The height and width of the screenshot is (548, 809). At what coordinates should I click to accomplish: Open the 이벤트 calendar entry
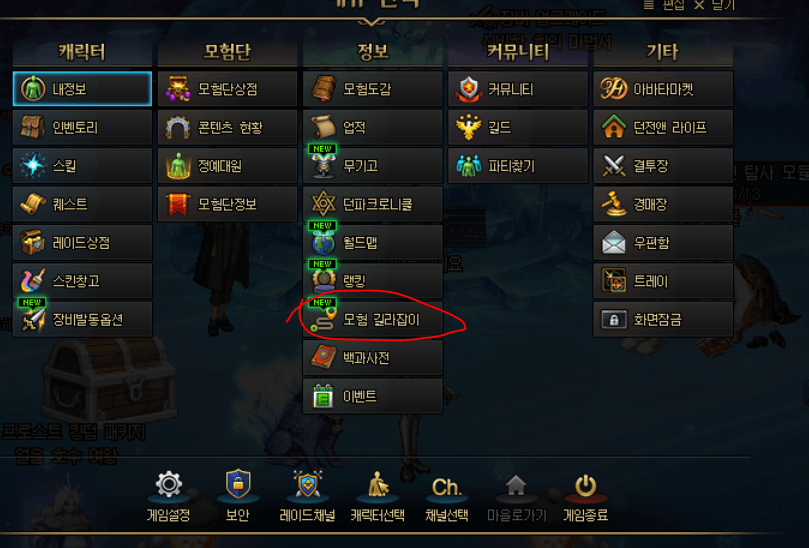point(373,396)
